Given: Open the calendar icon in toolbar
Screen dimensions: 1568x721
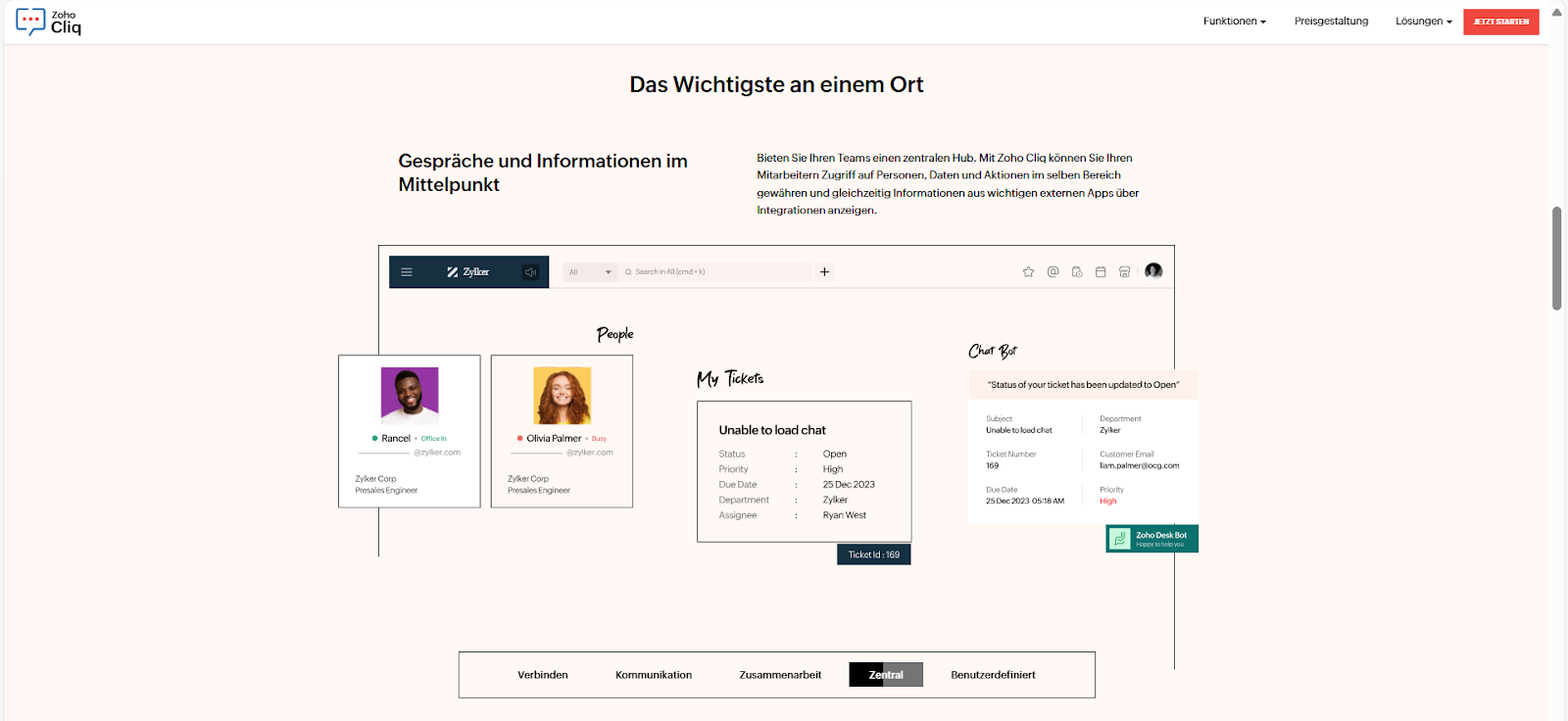Looking at the screenshot, I should 1101,272.
